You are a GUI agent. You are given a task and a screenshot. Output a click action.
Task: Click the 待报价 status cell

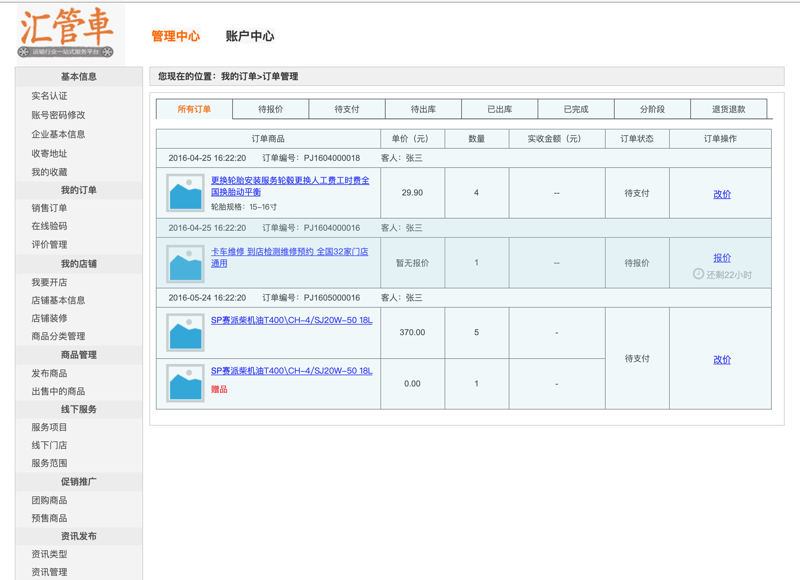(637, 263)
